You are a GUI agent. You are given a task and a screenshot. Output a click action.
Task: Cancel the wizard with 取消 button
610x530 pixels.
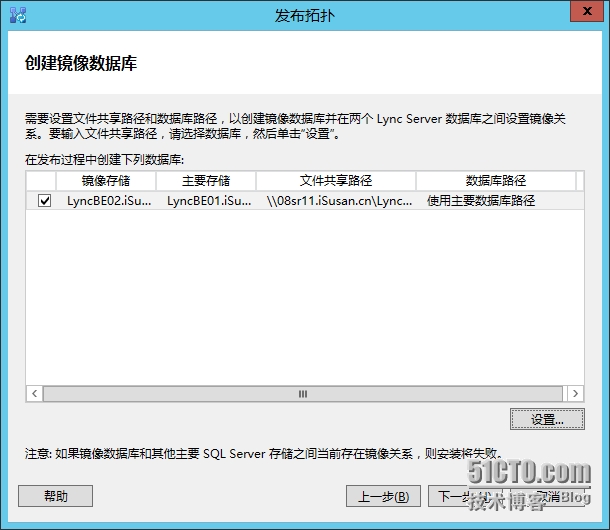(549, 496)
